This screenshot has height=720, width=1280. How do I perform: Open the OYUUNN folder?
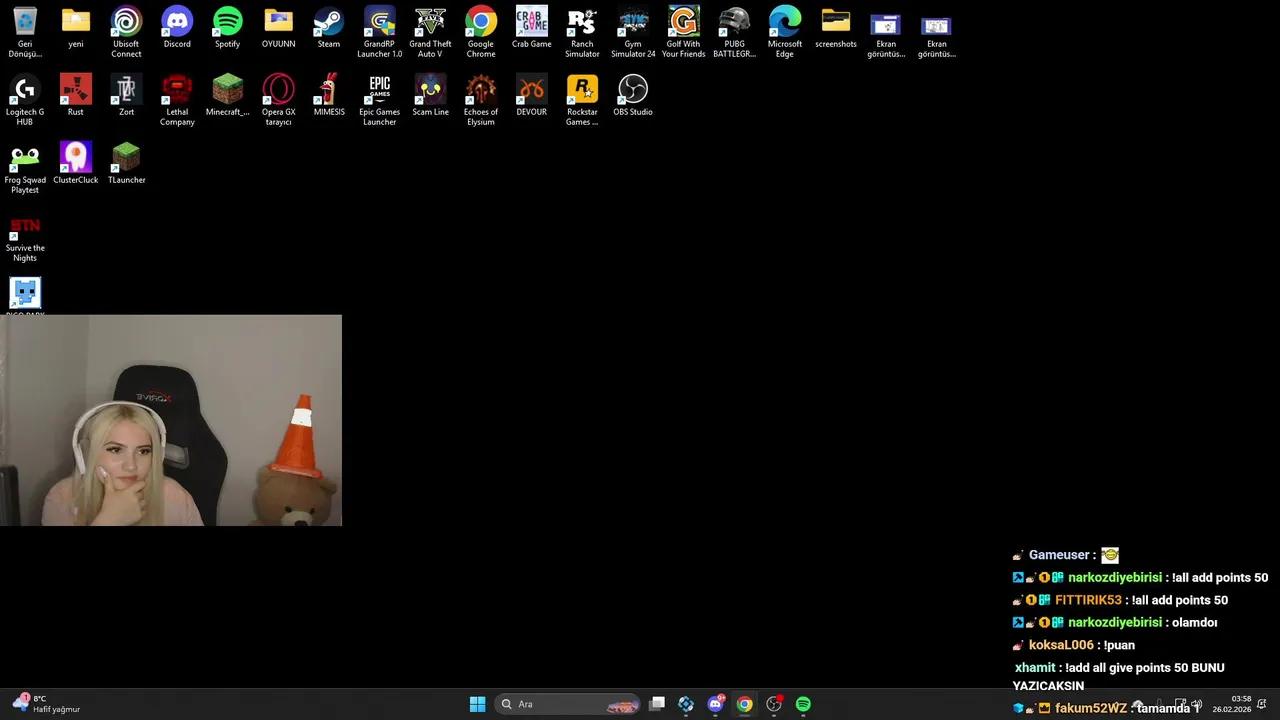coord(278,28)
